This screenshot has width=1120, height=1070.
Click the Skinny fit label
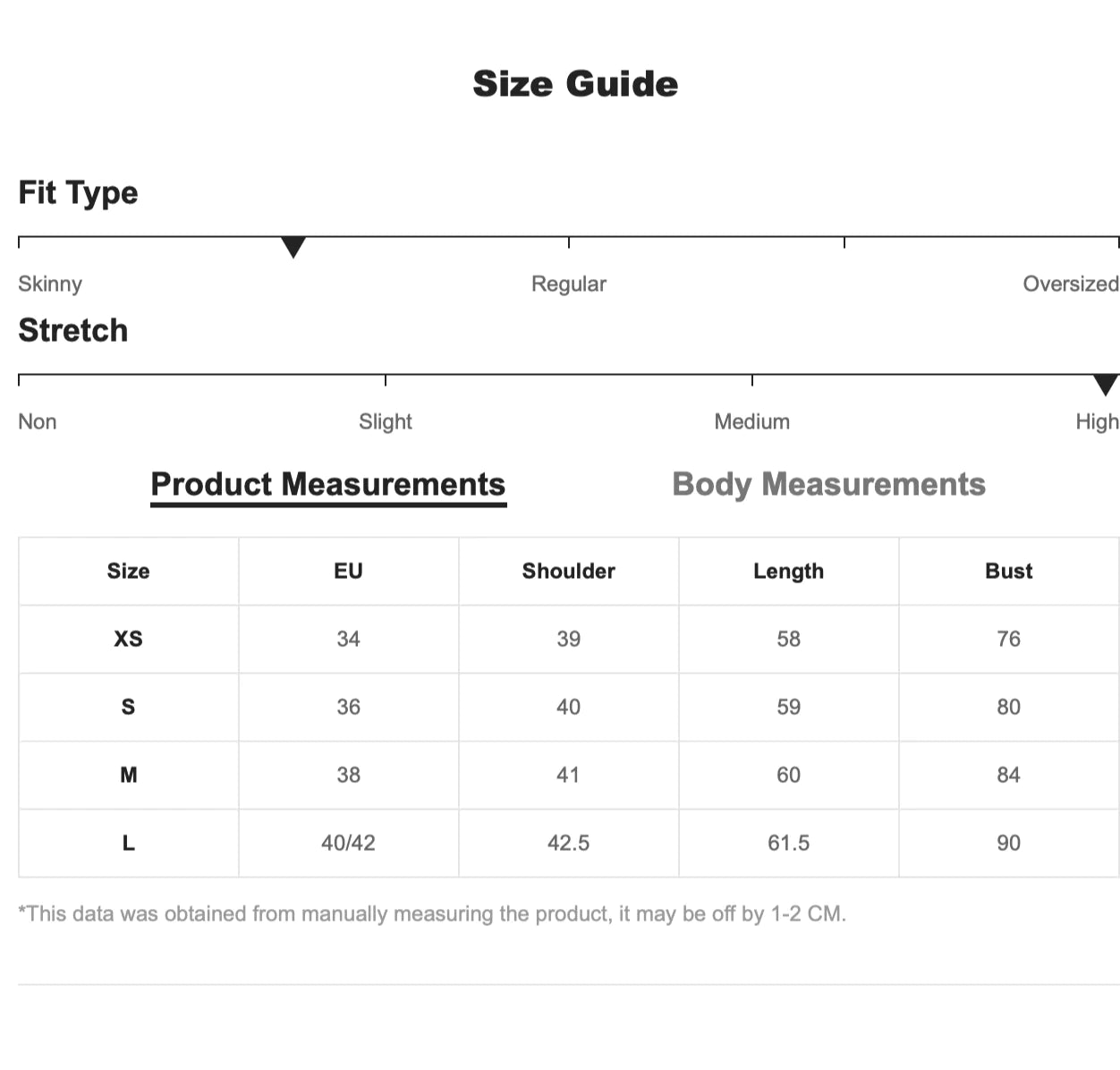click(50, 284)
